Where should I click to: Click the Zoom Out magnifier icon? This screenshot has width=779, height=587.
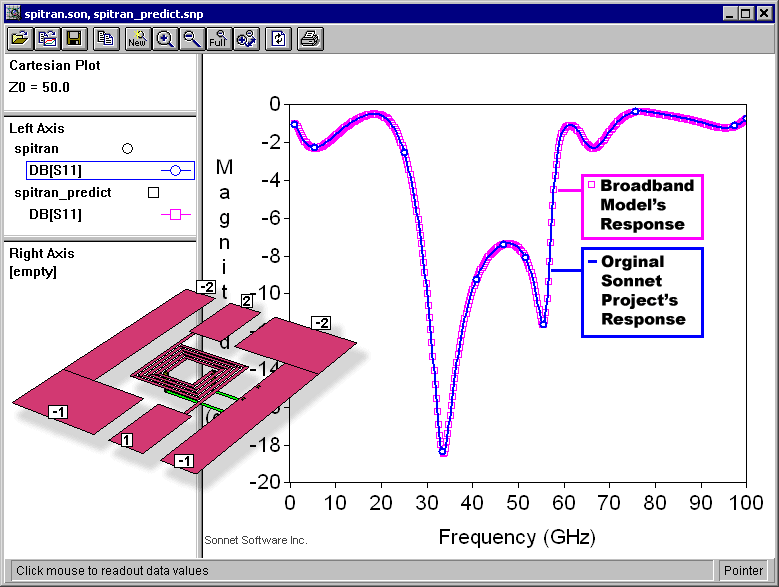[191, 39]
